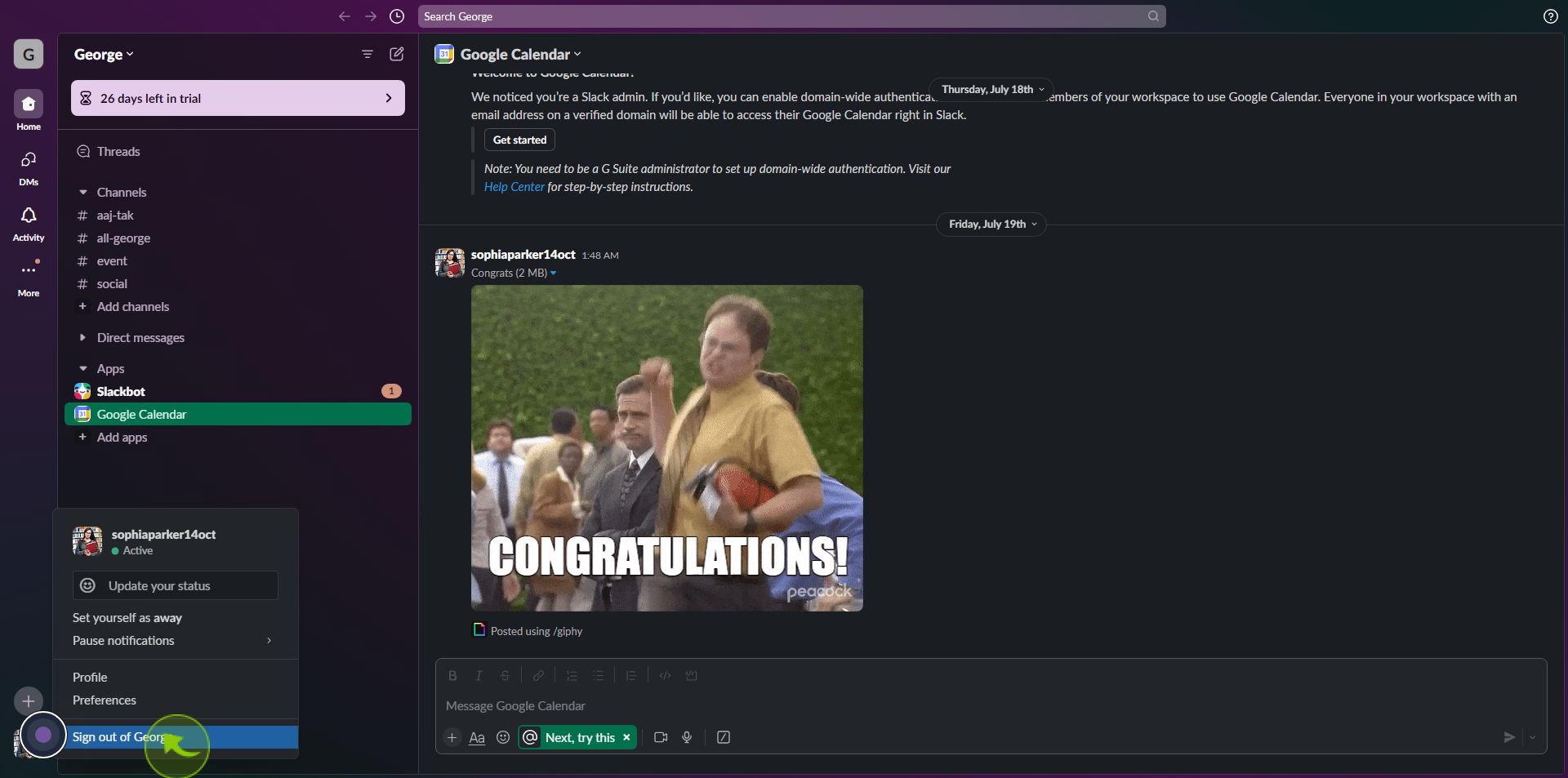Toggle code block formatting
1568x778 pixels.
click(691, 675)
